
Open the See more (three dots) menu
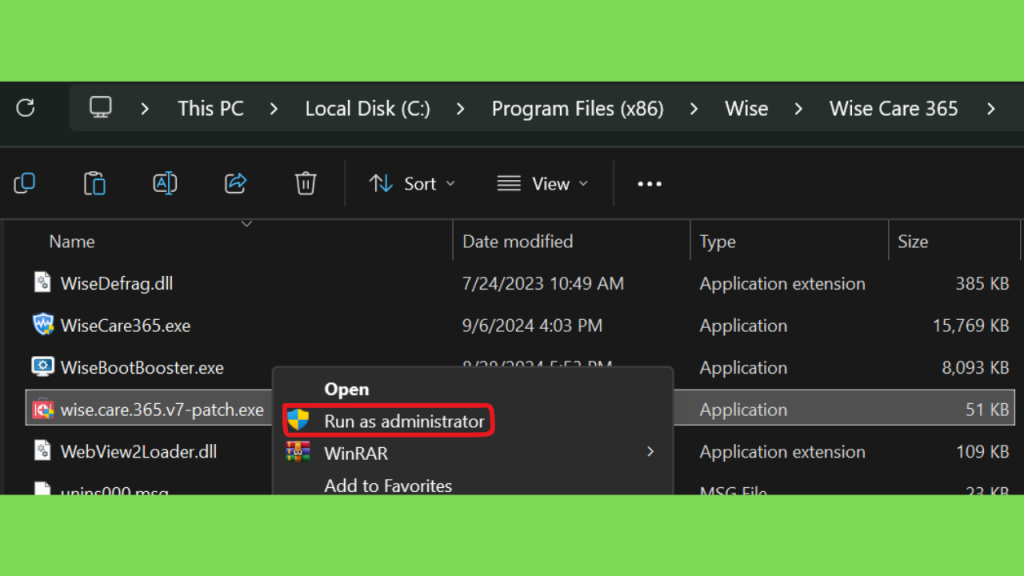(650, 184)
